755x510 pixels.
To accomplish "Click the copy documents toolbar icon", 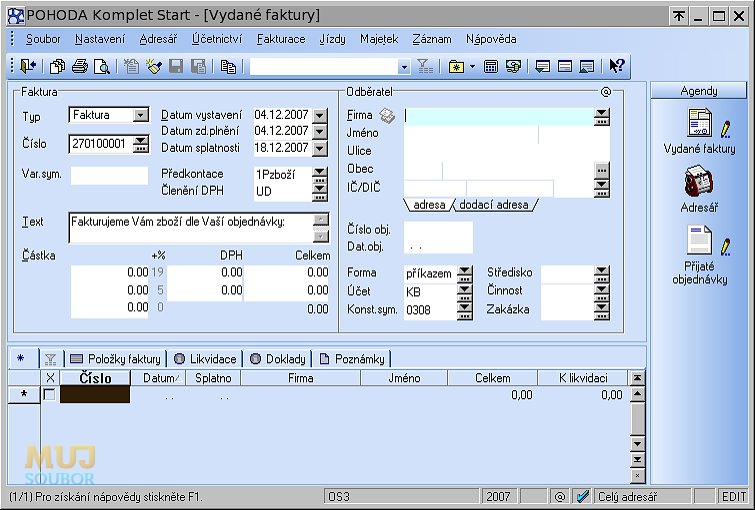I will 57,66.
